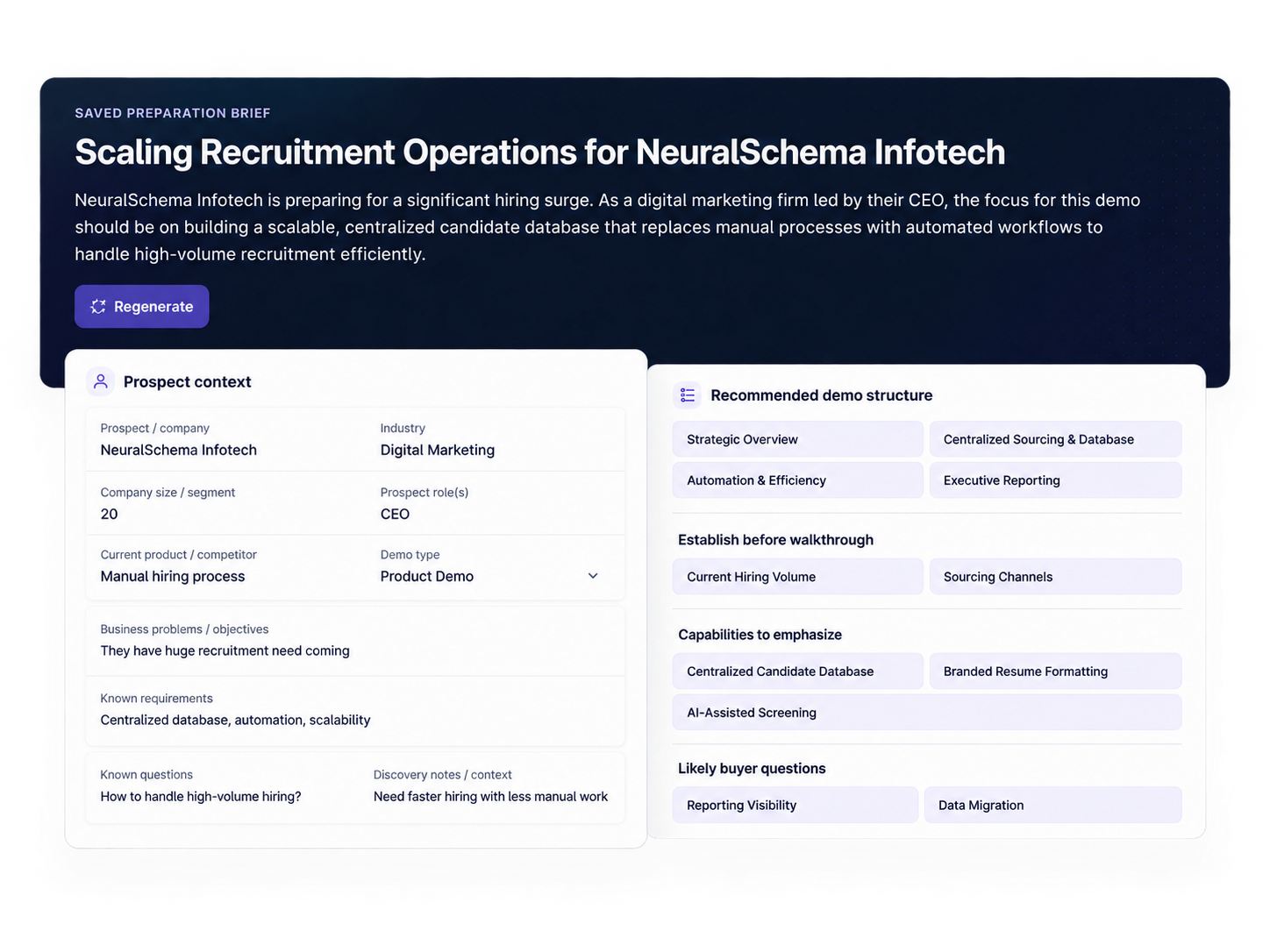Edit the Manual hiring process field
1270x952 pixels.
click(173, 576)
